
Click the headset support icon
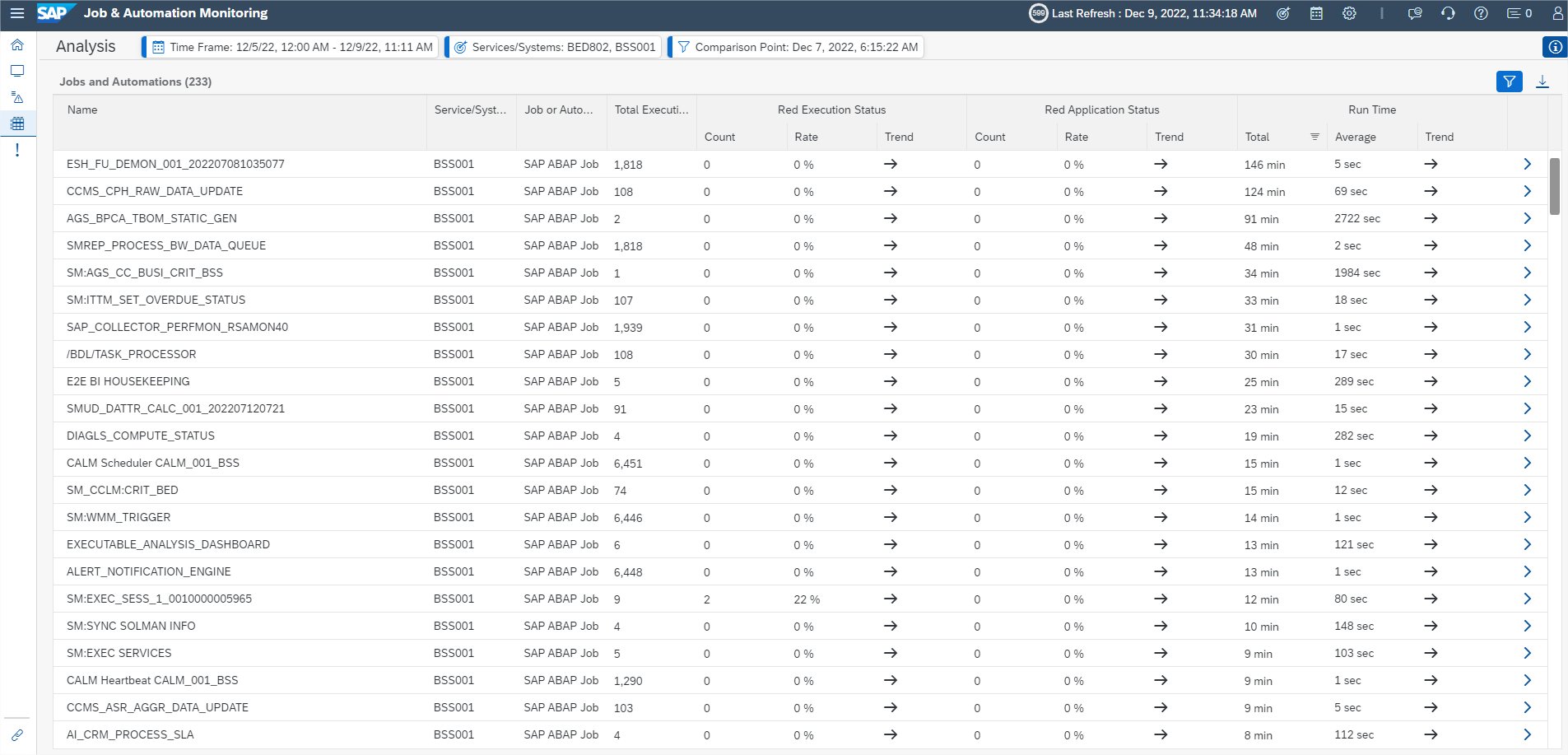[x=1448, y=13]
